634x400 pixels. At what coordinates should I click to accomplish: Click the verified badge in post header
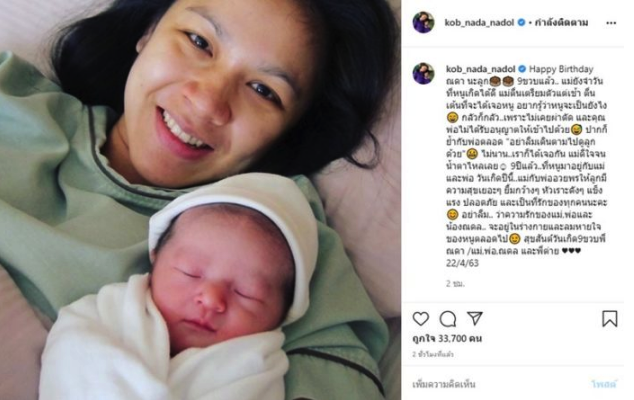click(x=522, y=22)
